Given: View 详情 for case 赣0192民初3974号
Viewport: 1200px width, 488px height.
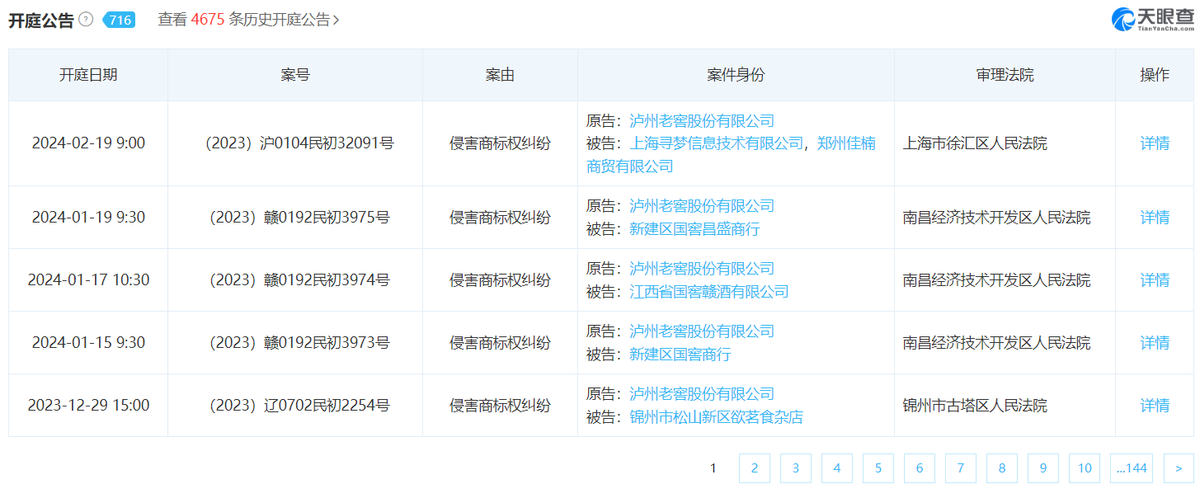Looking at the screenshot, I should click(x=1154, y=280).
